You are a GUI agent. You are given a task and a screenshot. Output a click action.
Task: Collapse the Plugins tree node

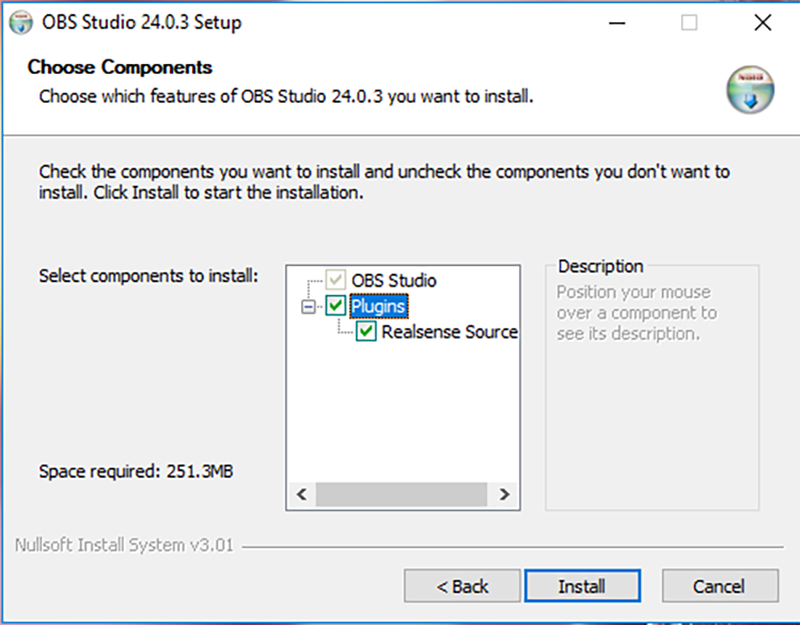[308, 307]
